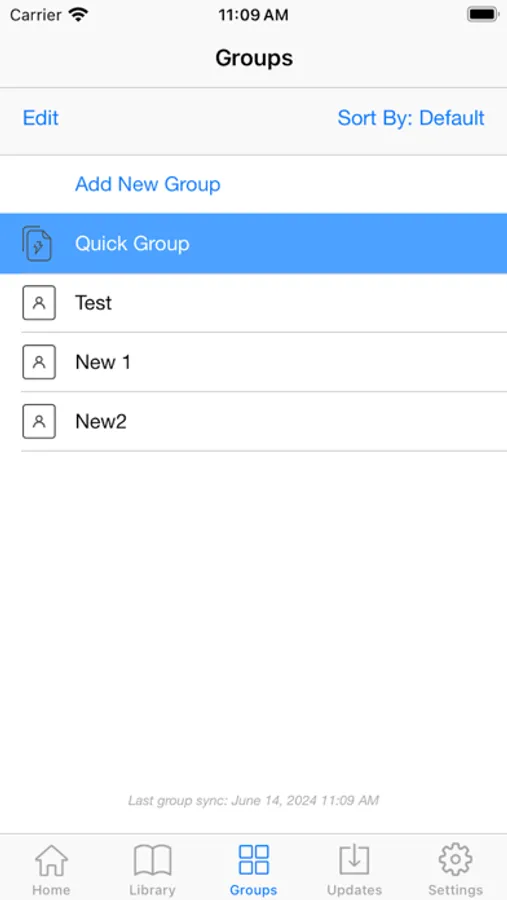Select the Groups tab

253,869
